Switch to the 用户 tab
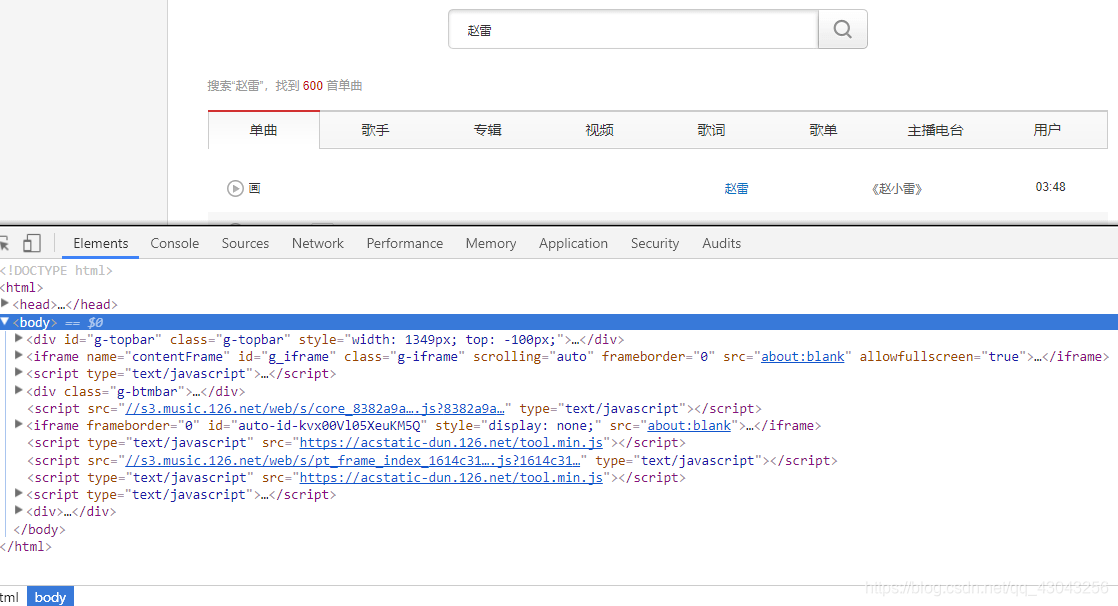Viewport: 1118px width, 606px height. click(x=1047, y=130)
